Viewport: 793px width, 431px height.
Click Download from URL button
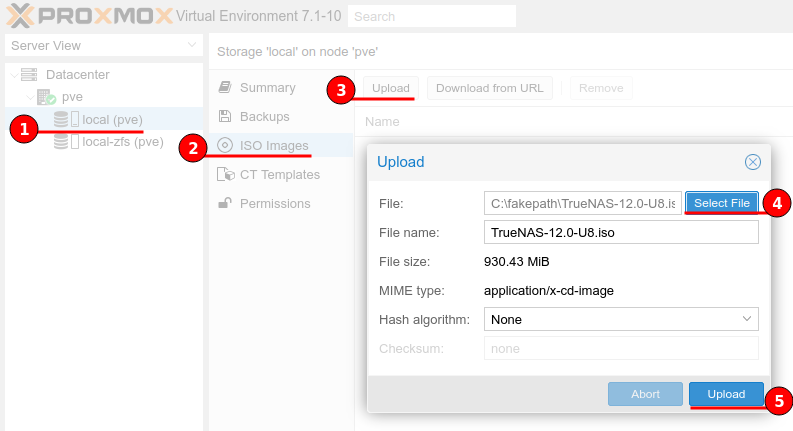(x=490, y=88)
